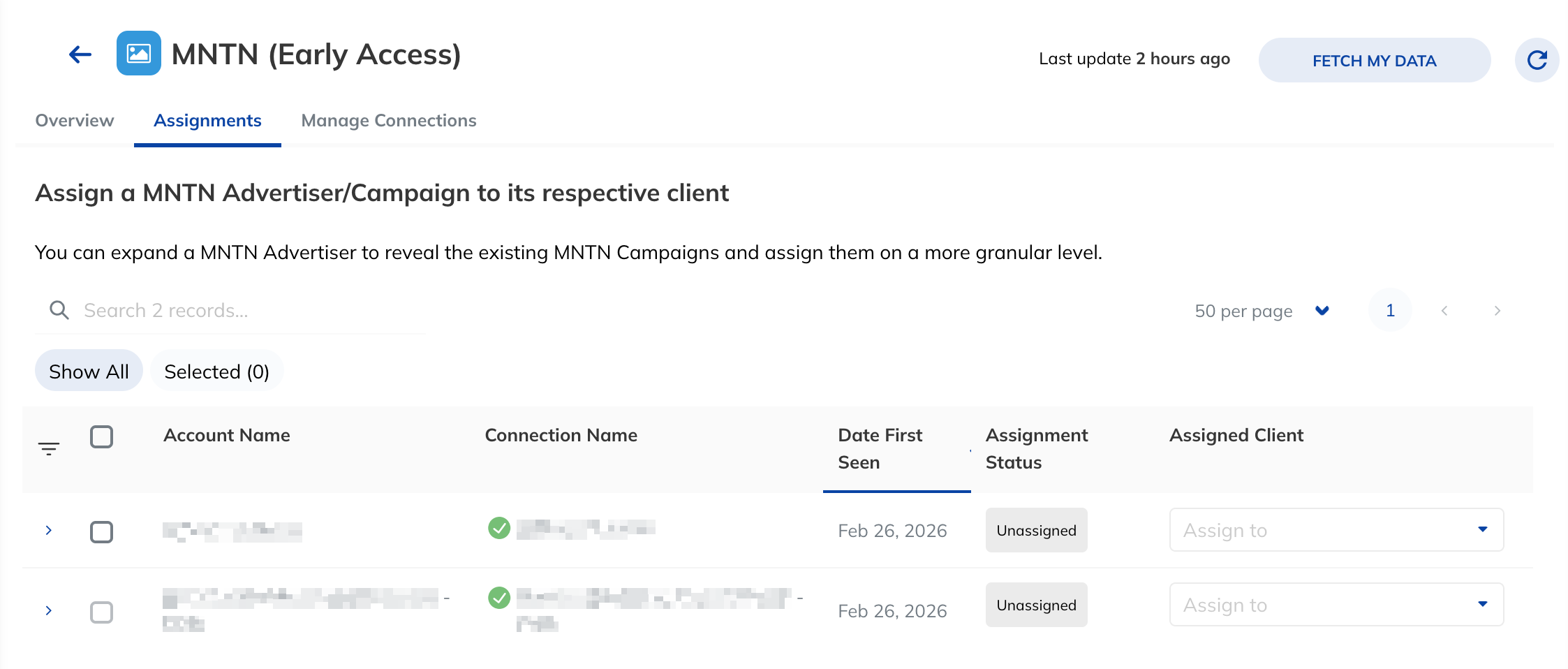Screen dimensions: 1568x669
Task: Expand the second advertiser row
Action: click(x=48, y=610)
